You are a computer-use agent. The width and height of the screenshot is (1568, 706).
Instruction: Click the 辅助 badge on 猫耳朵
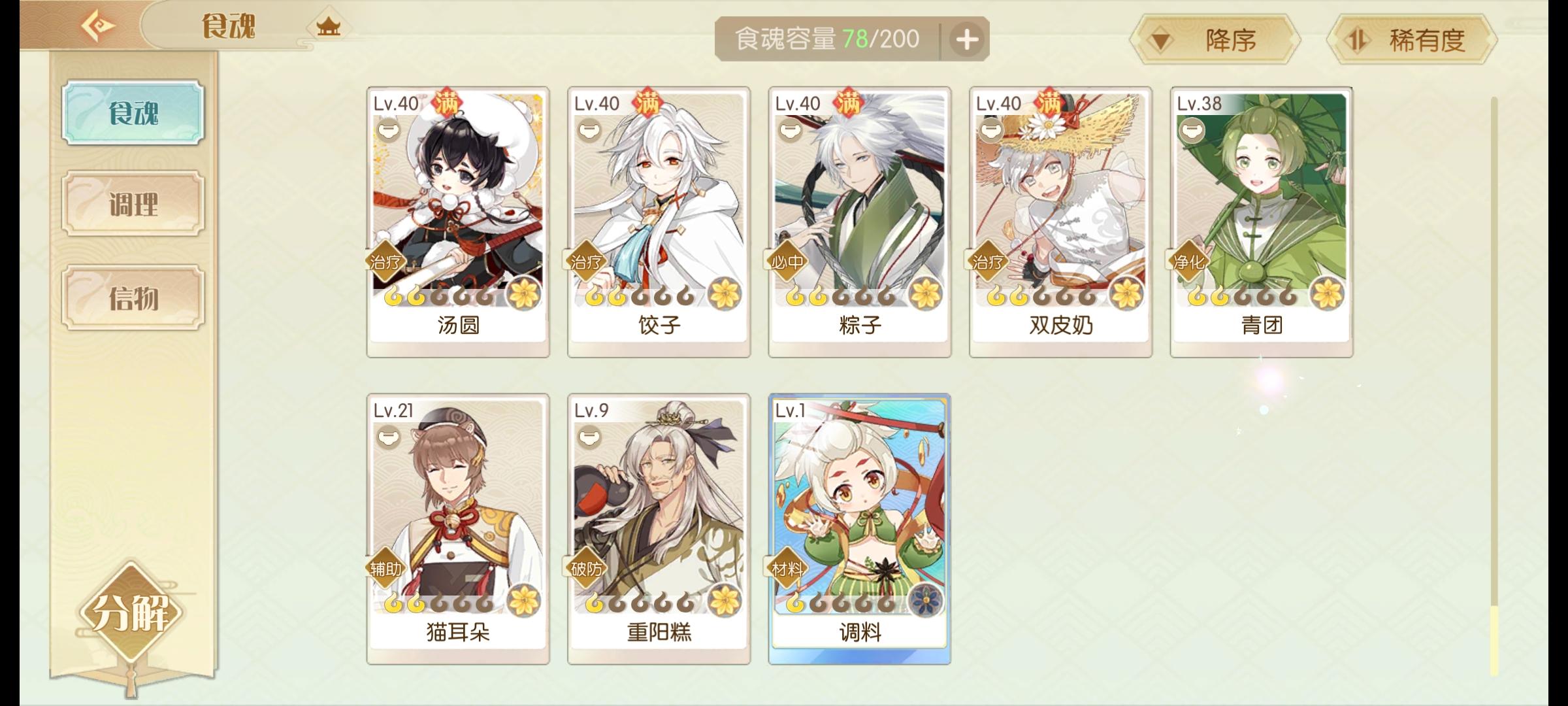pyautogui.click(x=385, y=569)
